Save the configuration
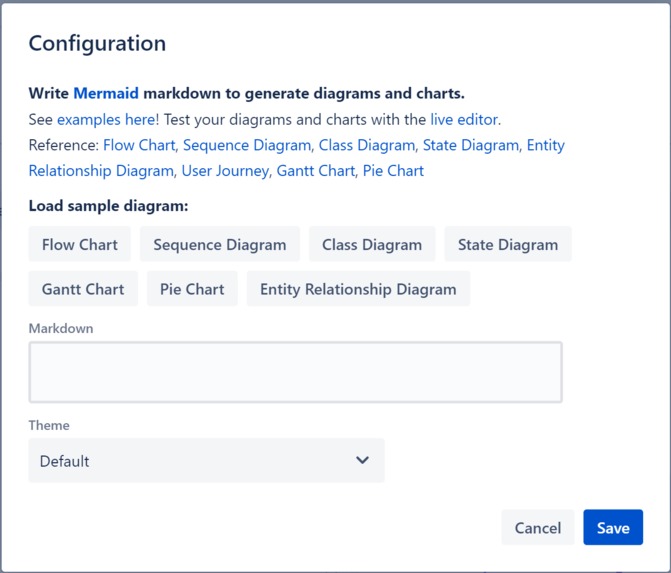Screen dimensions: 671x573 coord(613,527)
